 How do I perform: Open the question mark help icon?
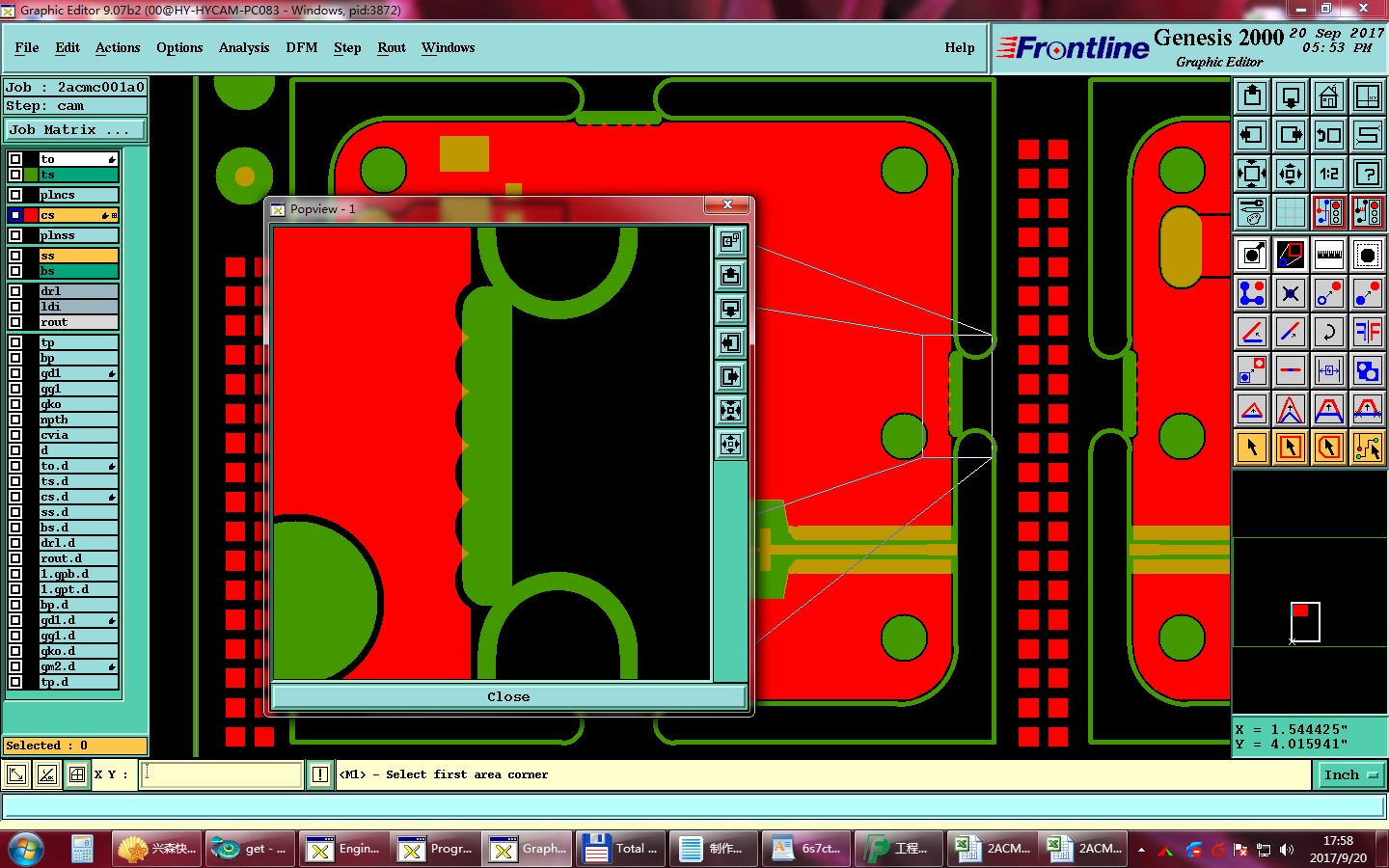tap(1367, 174)
